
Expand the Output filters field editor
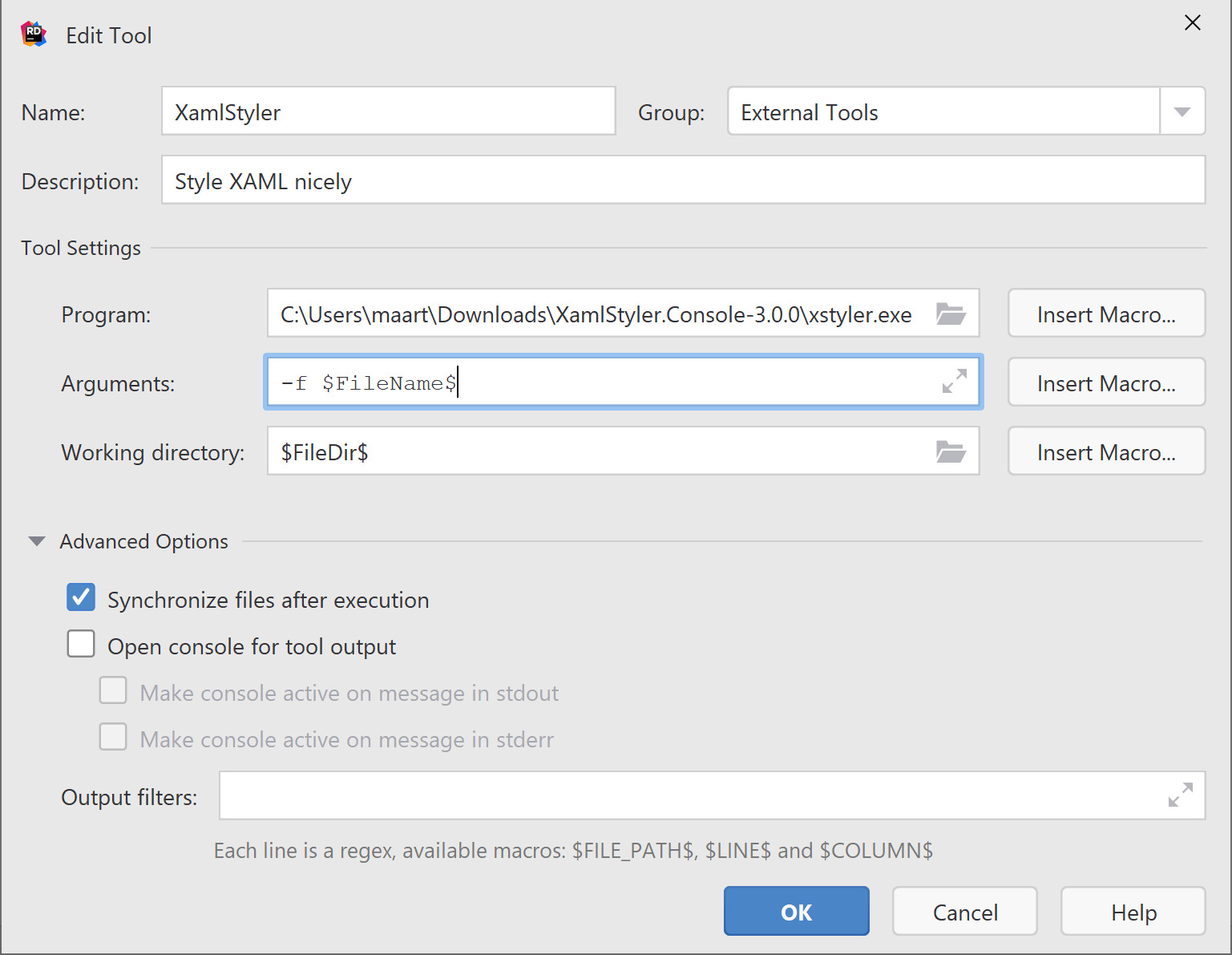1181,795
